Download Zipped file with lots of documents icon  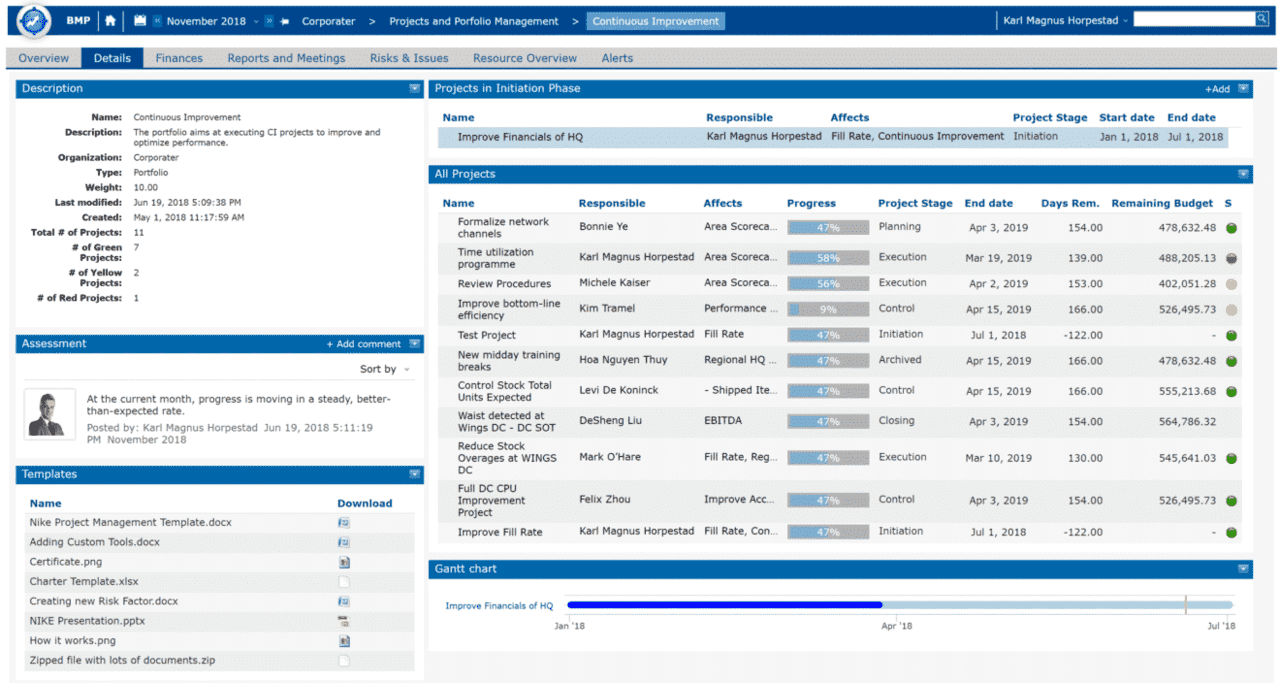pos(343,661)
